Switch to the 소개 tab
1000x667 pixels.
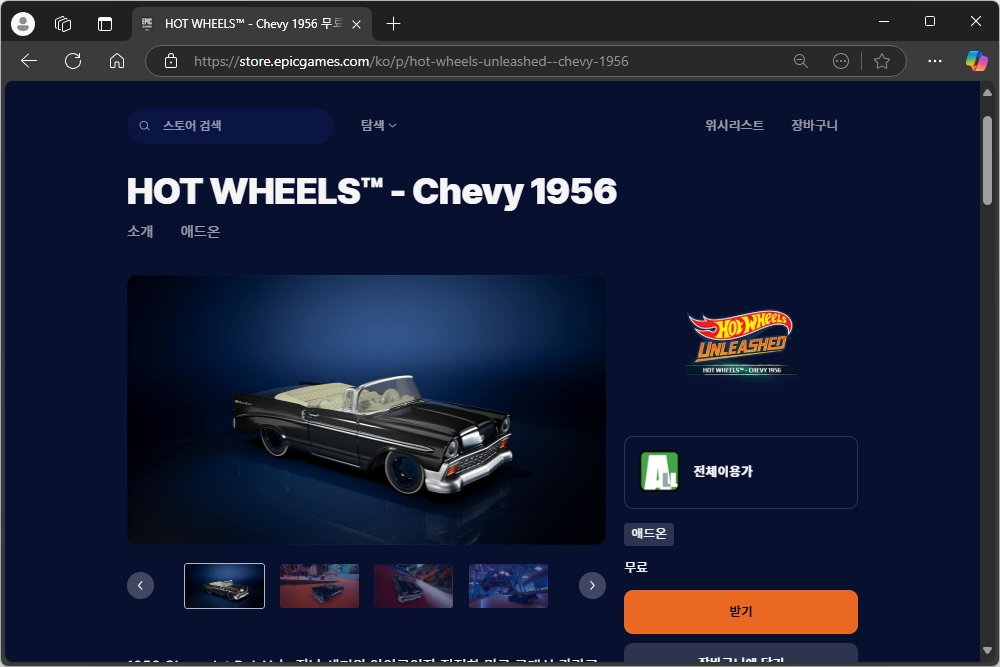(140, 231)
